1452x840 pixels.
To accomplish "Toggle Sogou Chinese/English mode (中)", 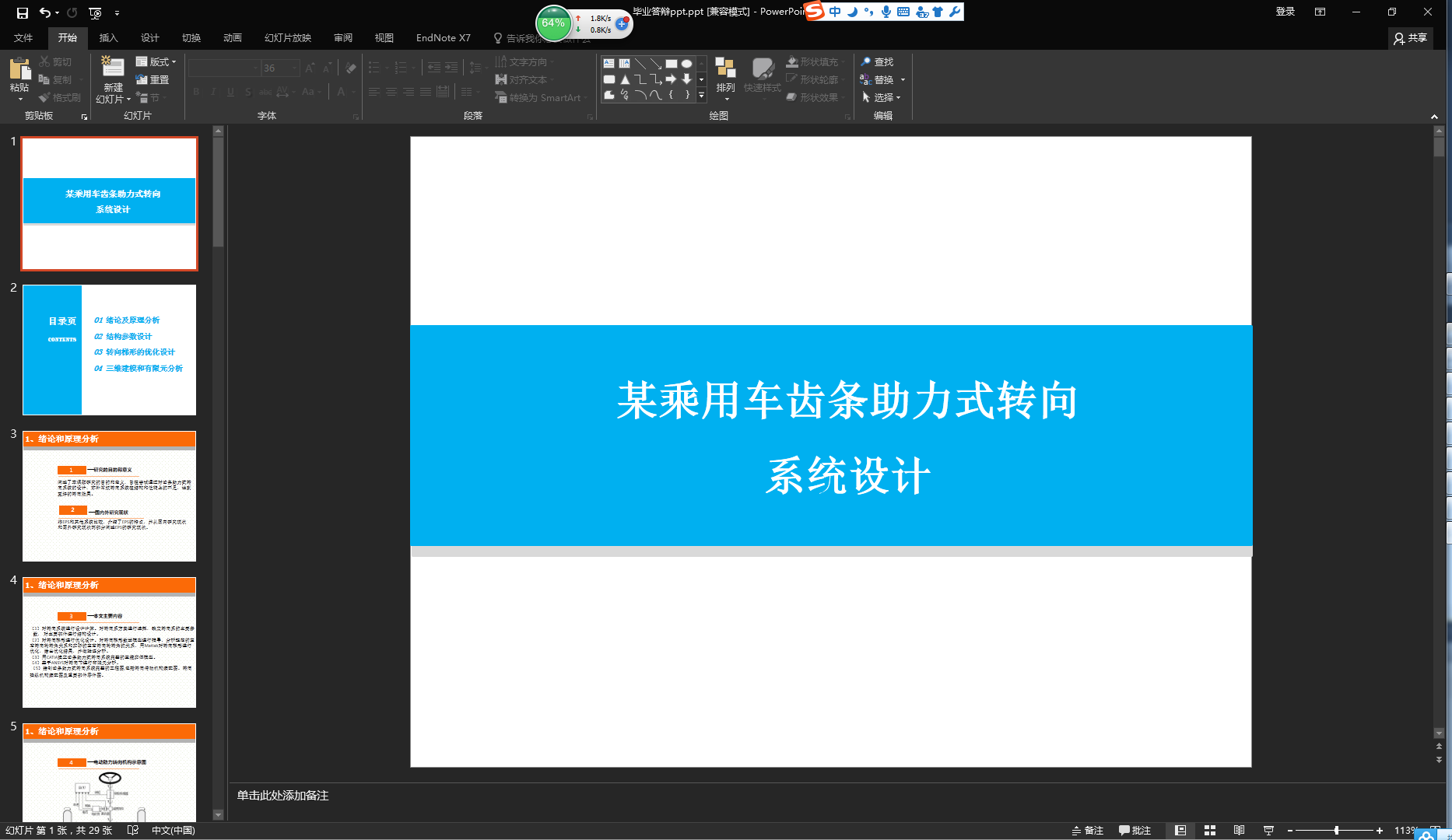I will (x=835, y=12).
